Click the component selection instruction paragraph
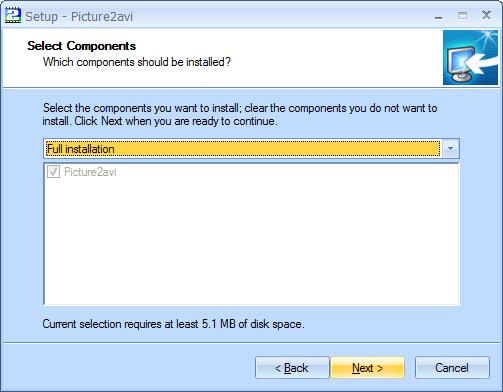The height and width of the screenshot is (392, 503). (240, 115)
